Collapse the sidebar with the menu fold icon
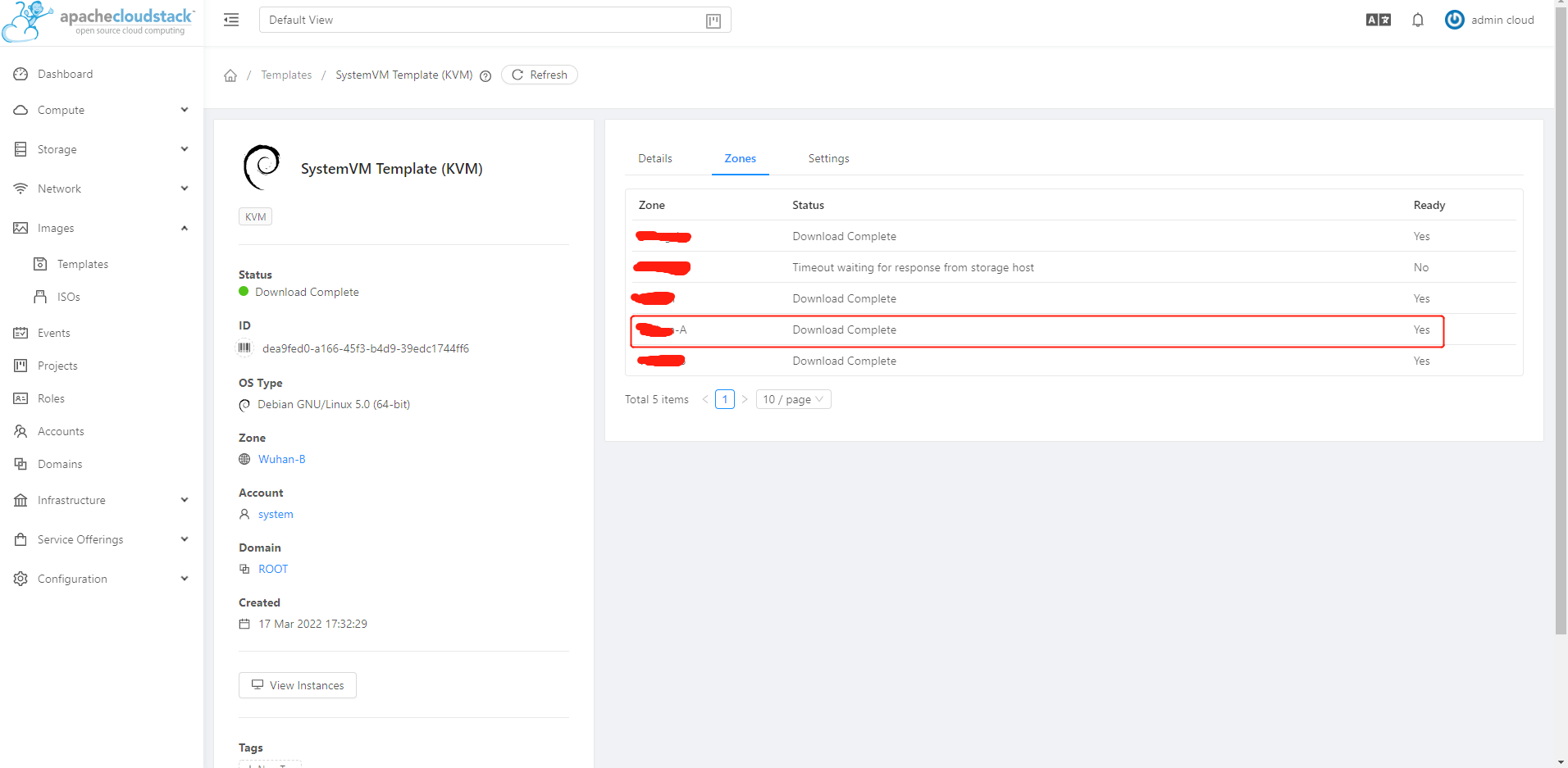 (x=231, y=20)
